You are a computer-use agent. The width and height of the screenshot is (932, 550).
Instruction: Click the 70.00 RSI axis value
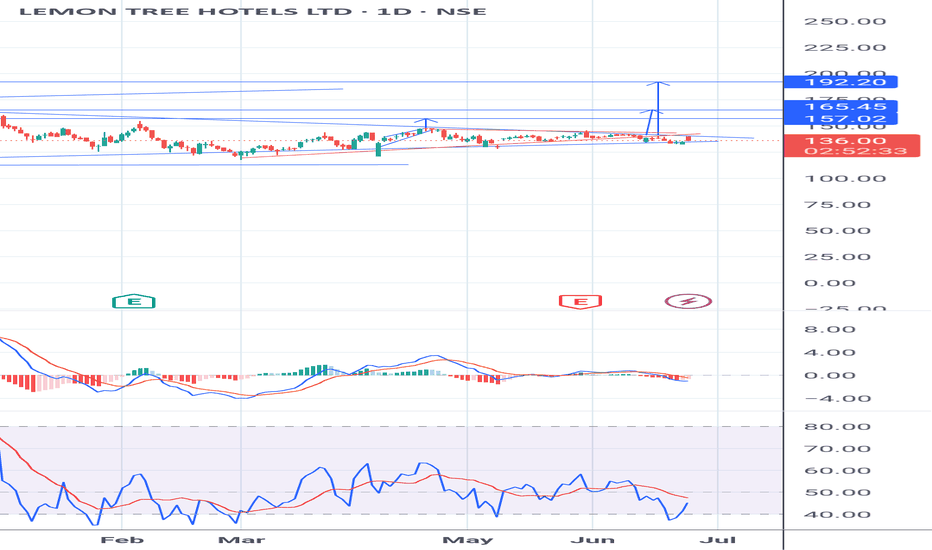(837, 449)
